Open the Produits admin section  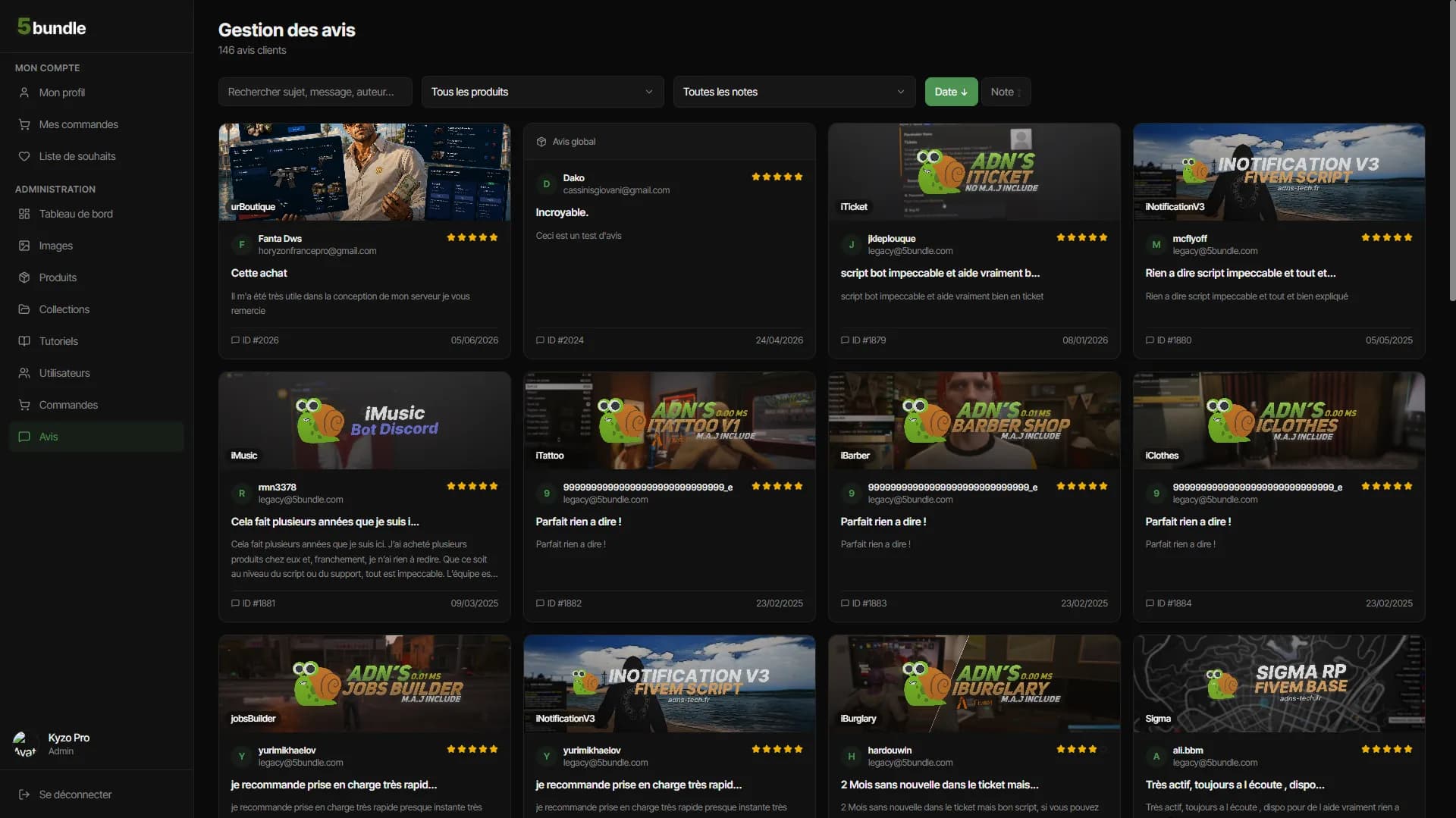96,277
